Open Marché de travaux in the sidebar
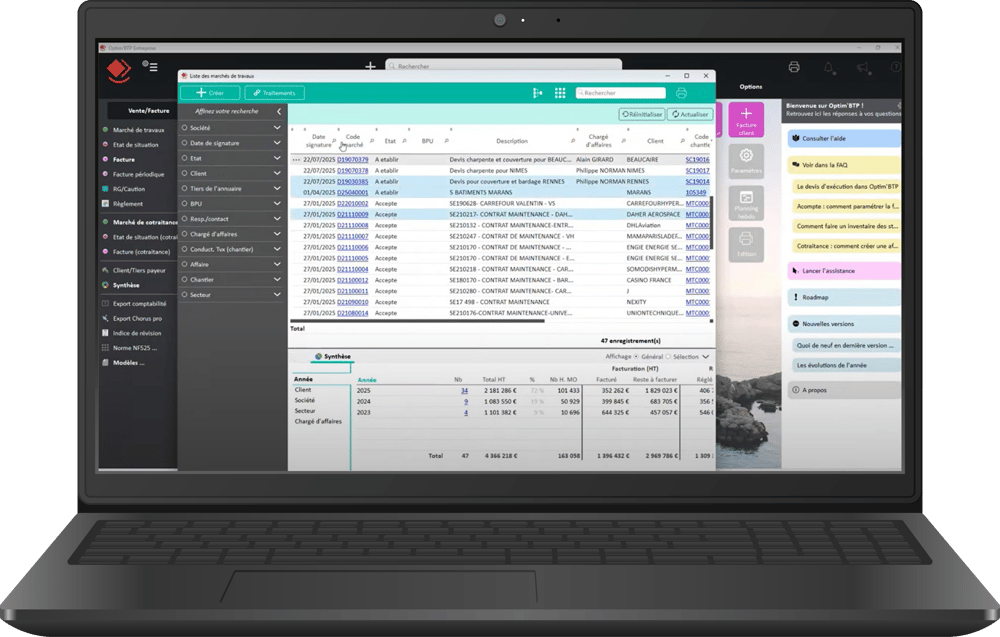Screen dimensions: 1000x637 138,130
